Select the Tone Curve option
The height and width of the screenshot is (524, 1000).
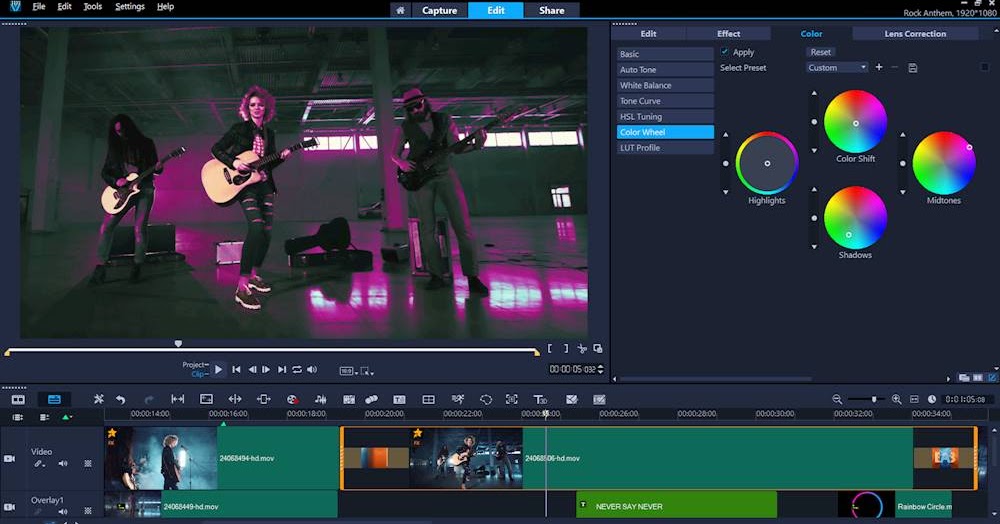tap(664, 101)
